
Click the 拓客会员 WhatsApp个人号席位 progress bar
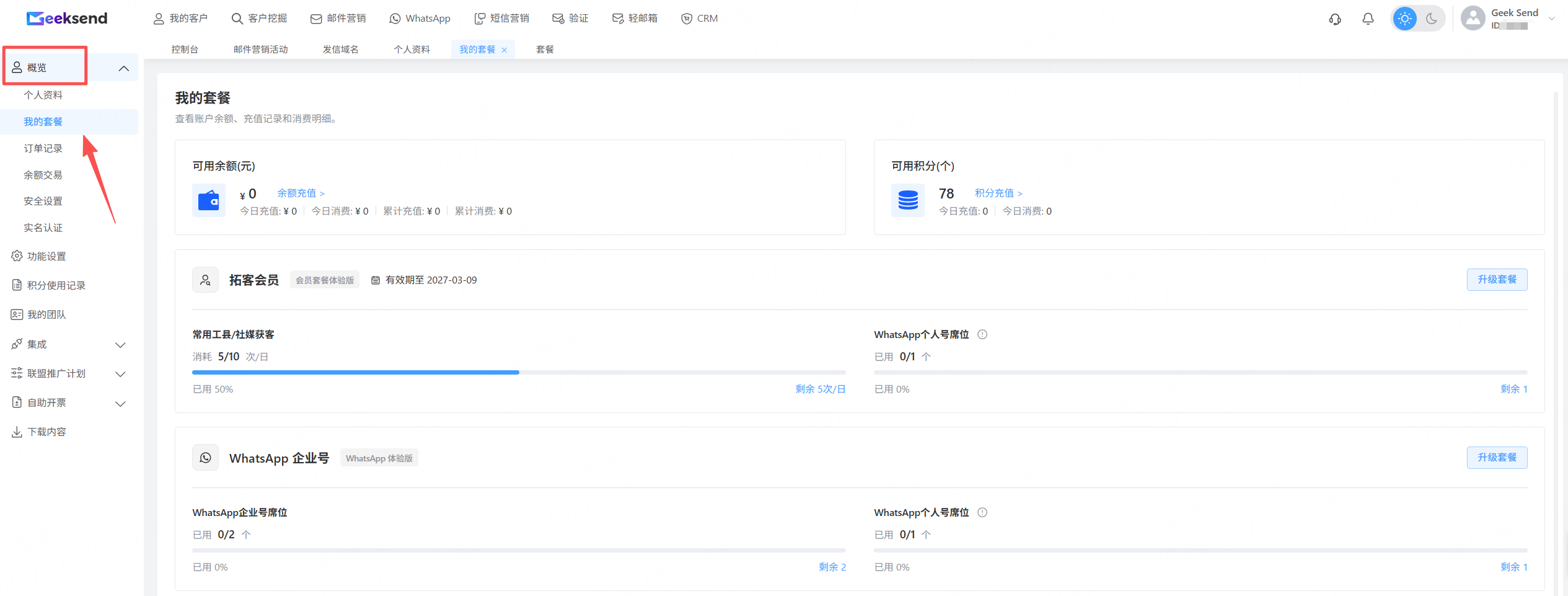(1200, 372)
